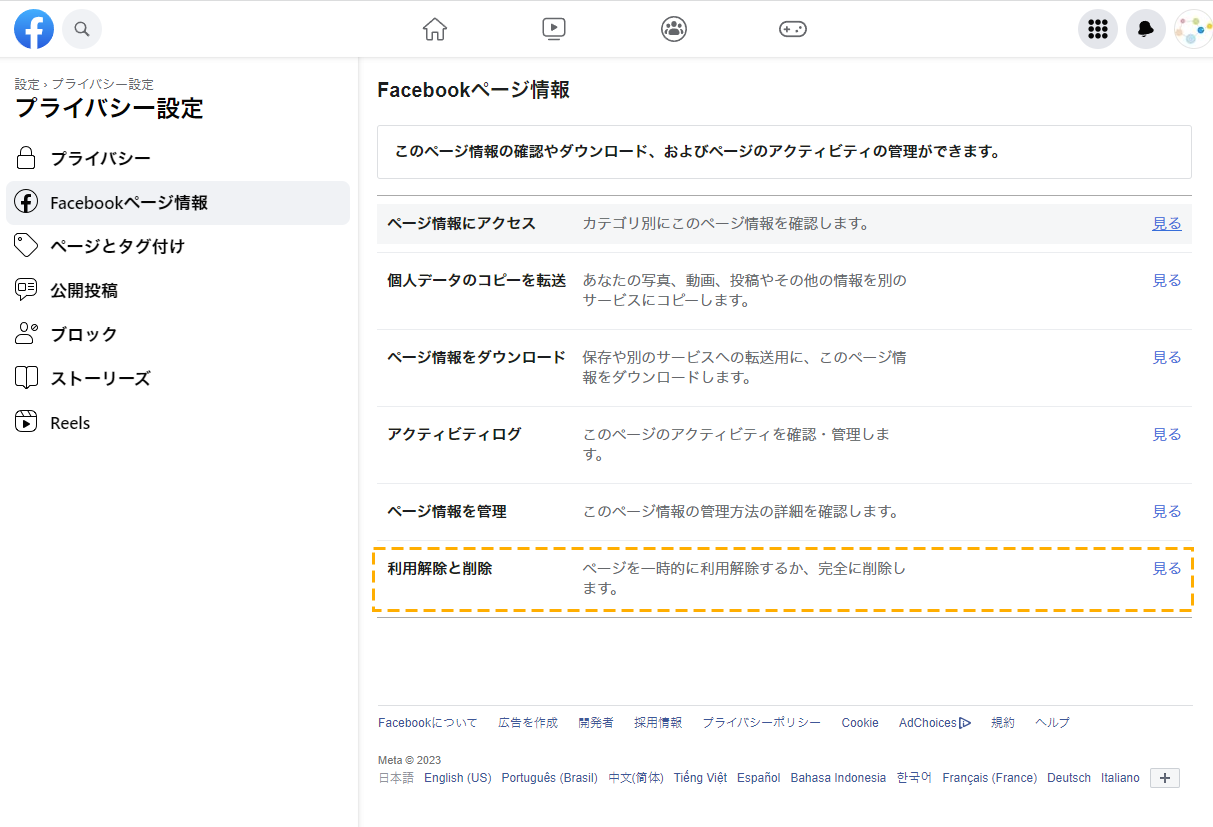Click the 個人データのコピーを転送 row title
The height and width of the screenshot is (827, 1213).
(476, 280)
